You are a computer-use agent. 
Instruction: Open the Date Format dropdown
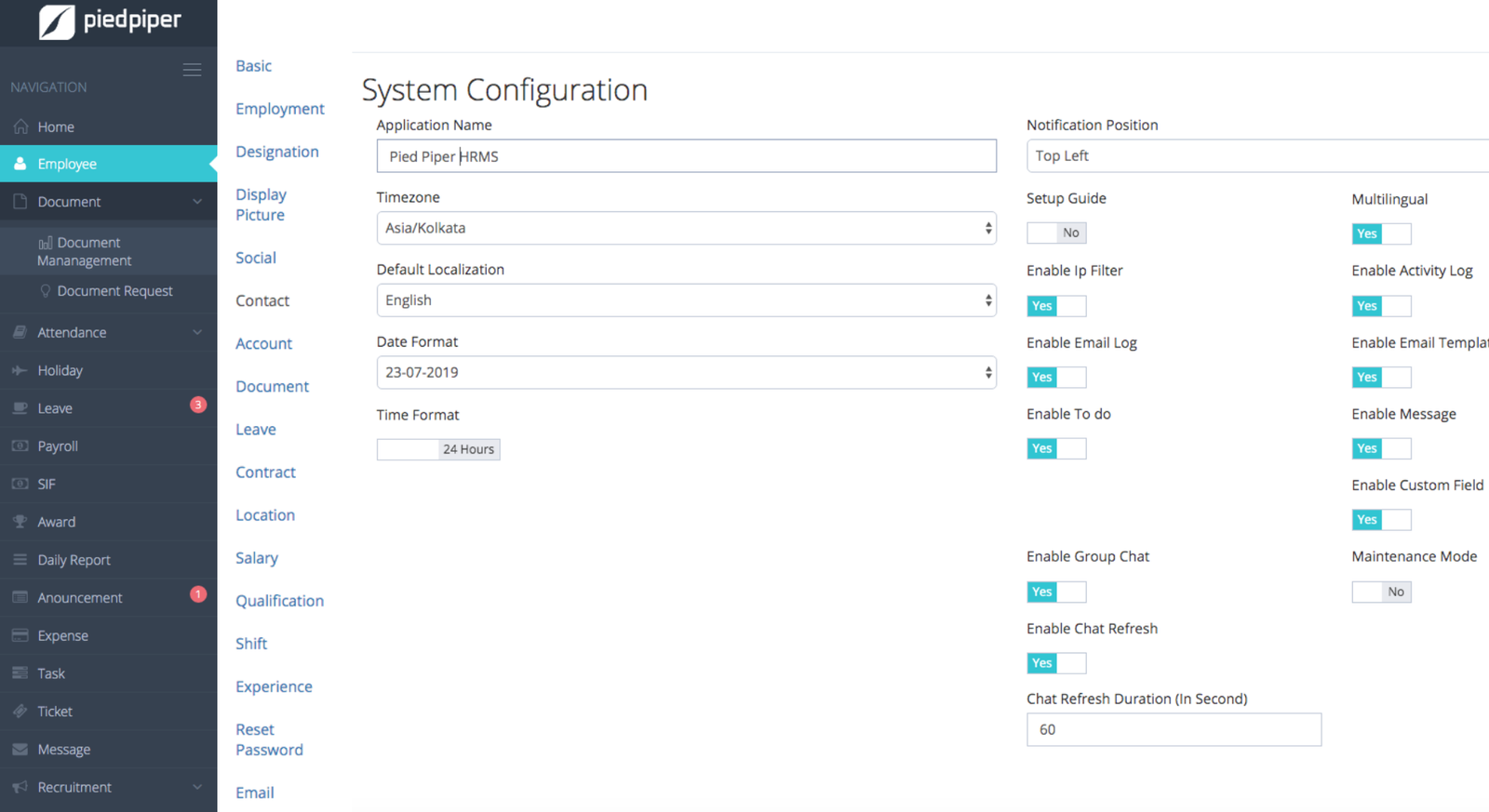[x=686, y=372]
